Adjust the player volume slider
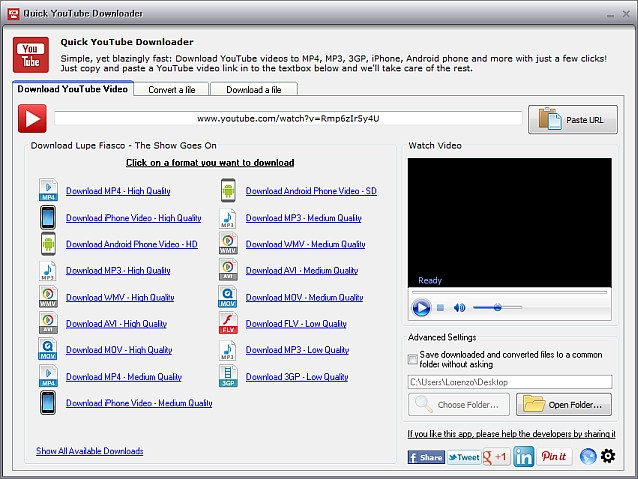Screen dimensions: 638x479 (x=497, y=308)
